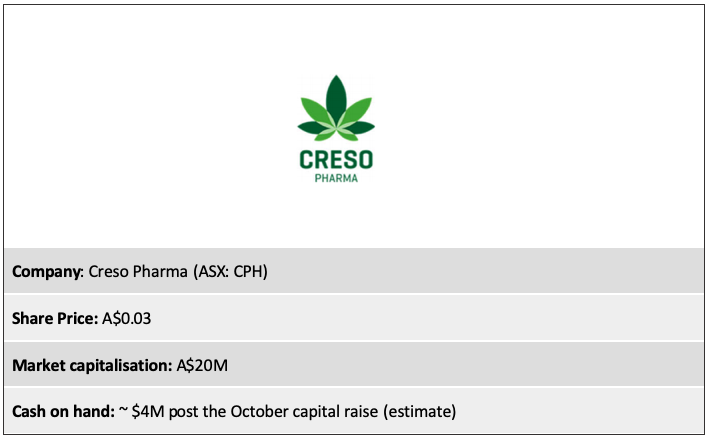Screen dimensions: 708x440
Task: Click the '(ASX: CPH)' ticker text
Action: coord(230,271)
